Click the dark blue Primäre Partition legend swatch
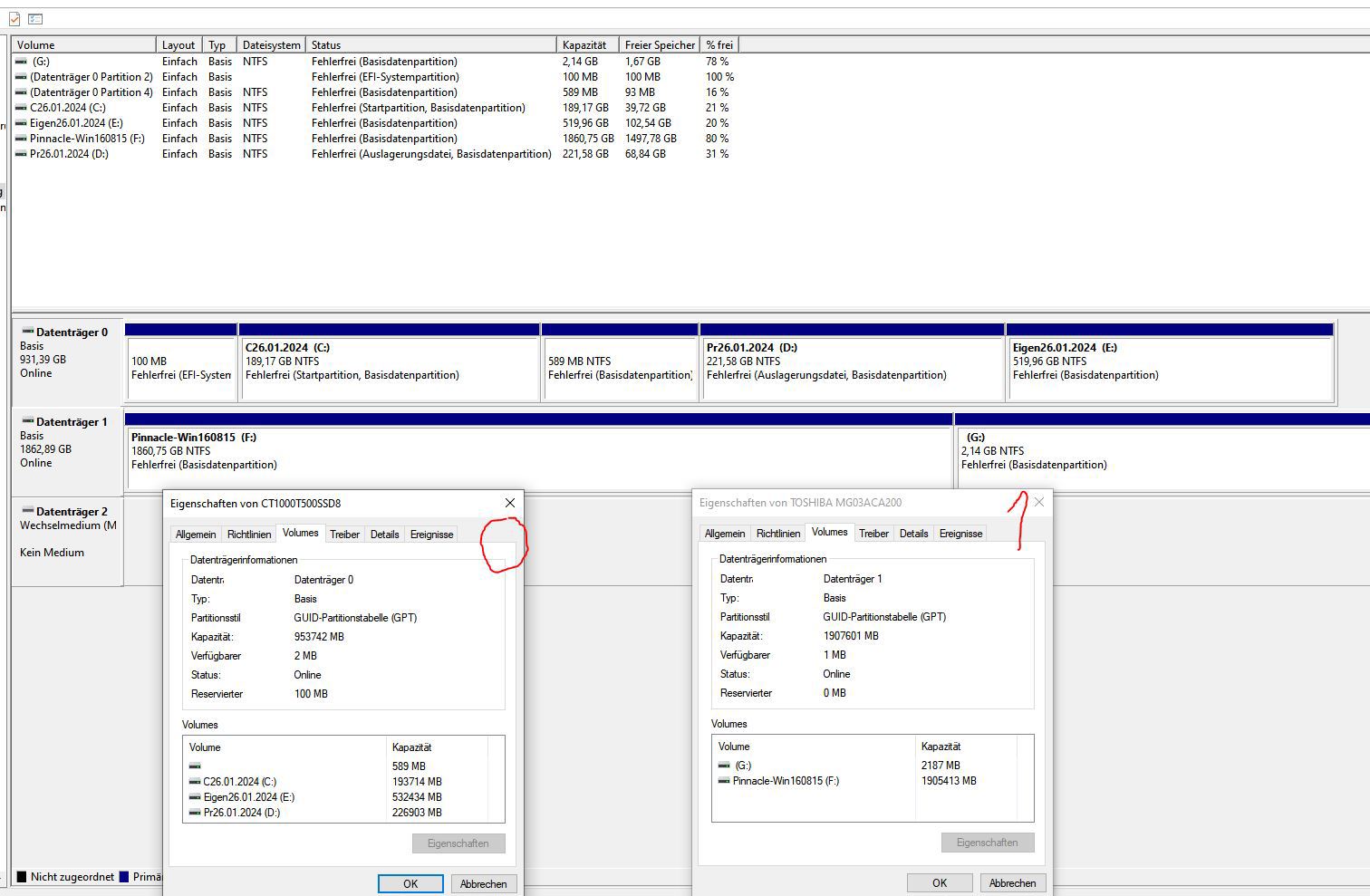Screen dimensions: 1370x896 tap(125, 877)
